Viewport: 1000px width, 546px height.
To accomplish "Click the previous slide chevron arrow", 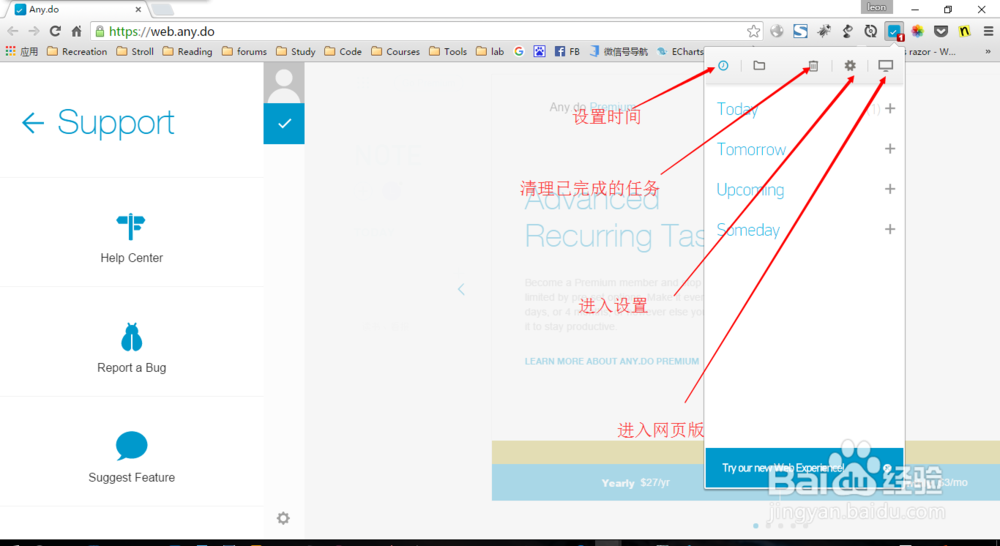I will pos(461,289).
